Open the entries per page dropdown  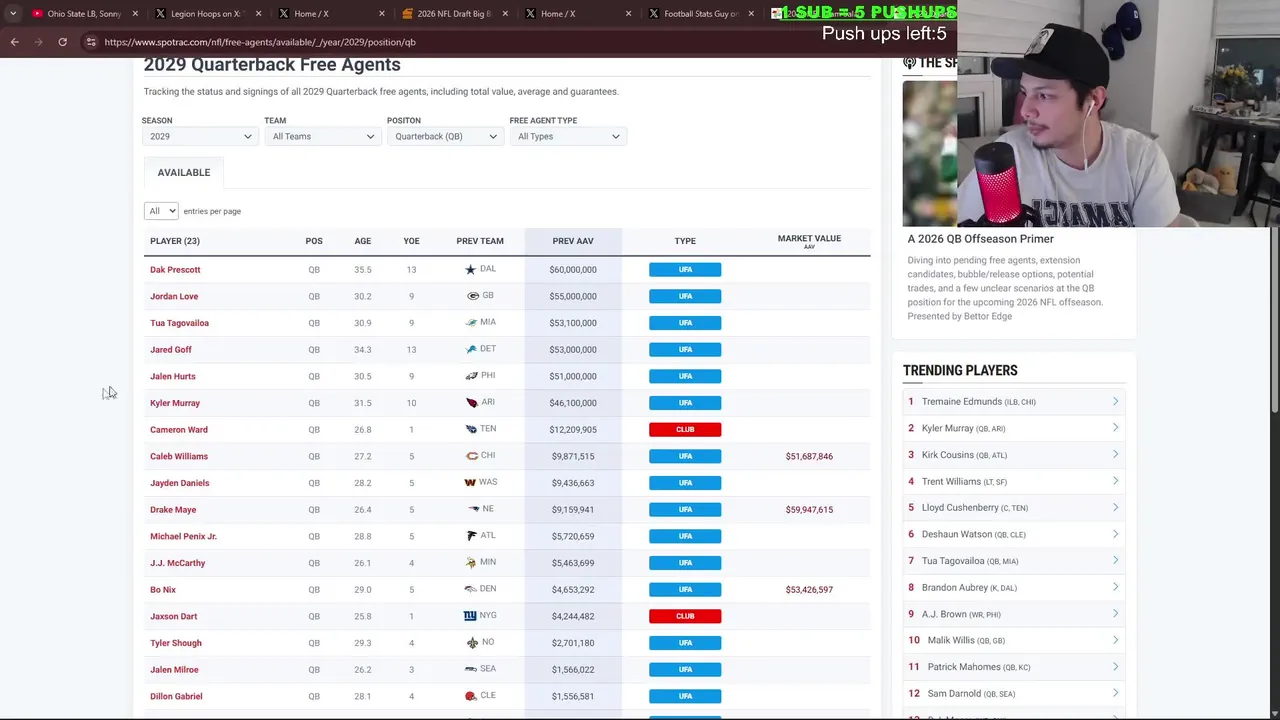161,211
